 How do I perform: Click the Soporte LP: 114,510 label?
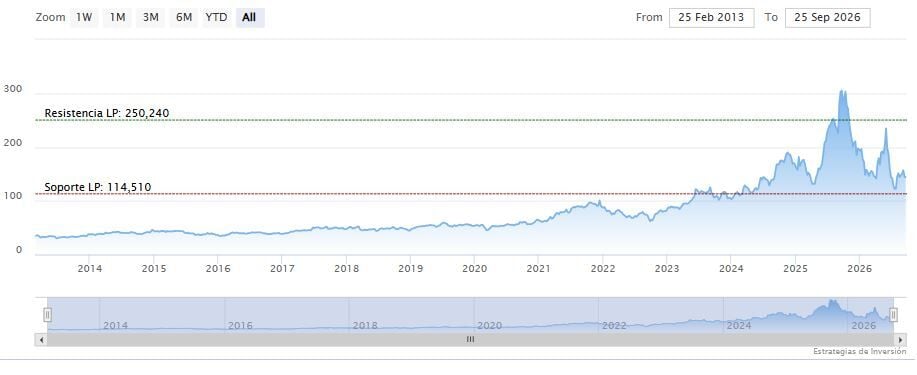pos(98,187)
